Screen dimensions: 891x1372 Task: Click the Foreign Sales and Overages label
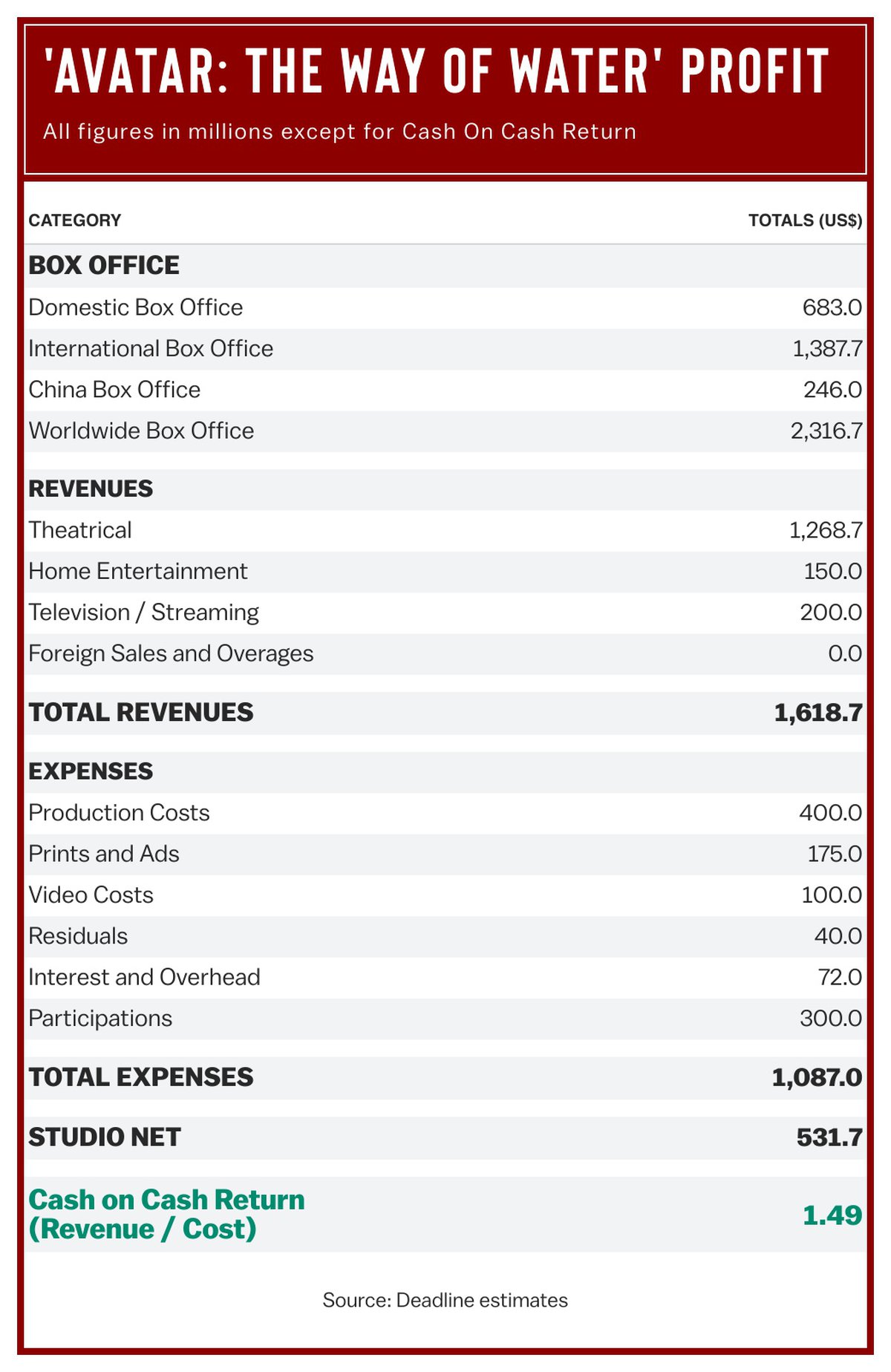point(171,653)
